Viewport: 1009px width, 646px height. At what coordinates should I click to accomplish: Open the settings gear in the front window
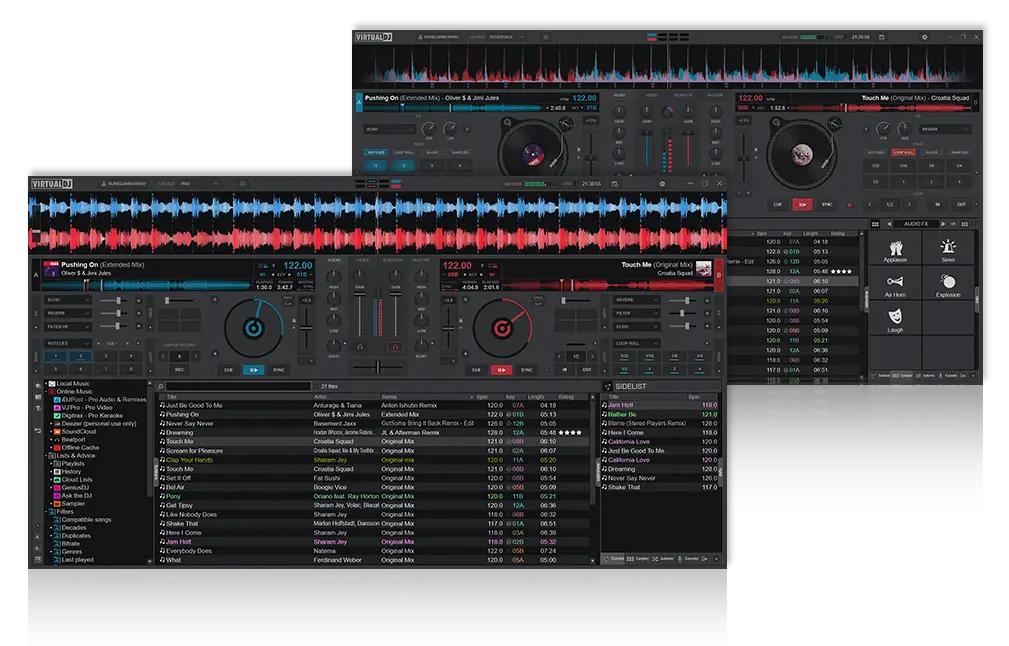click(x=662, y=184)
